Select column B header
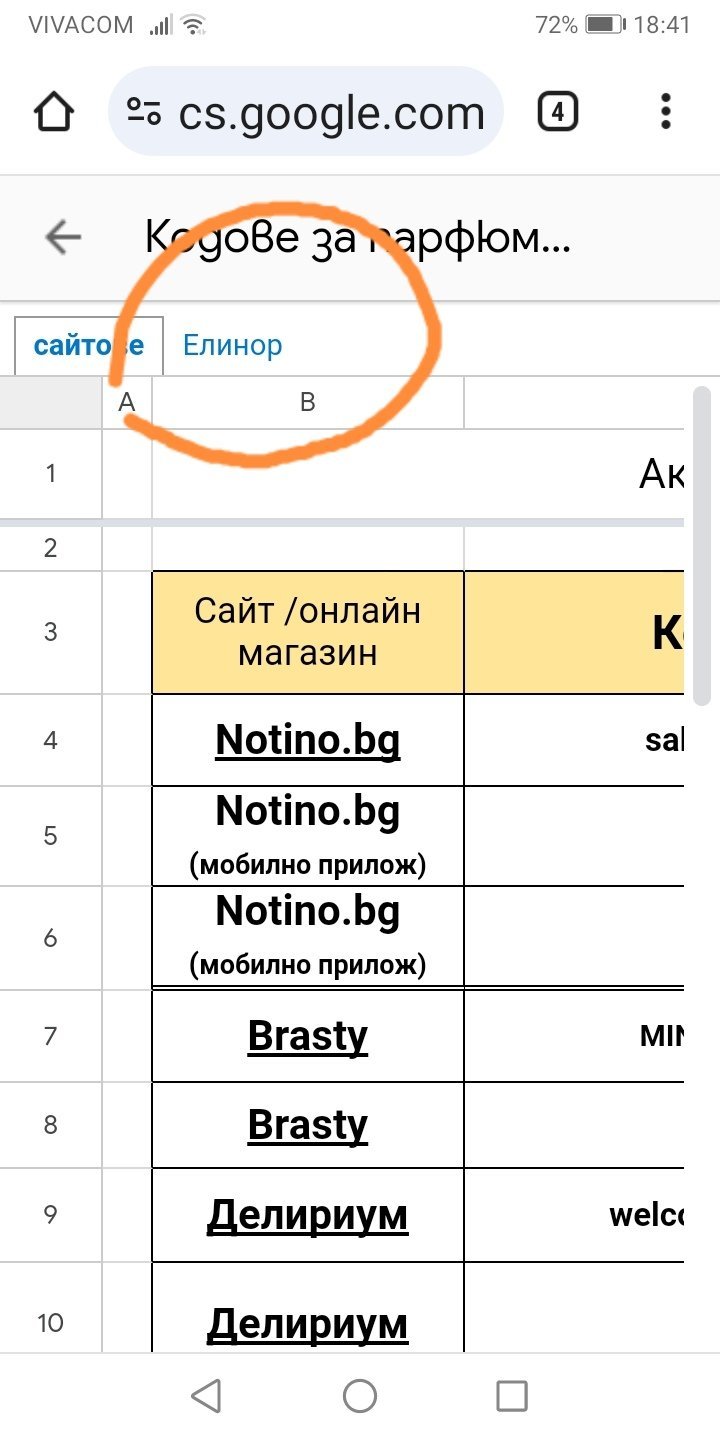Viewport: 720px width, 1440px height. tap(307, 402)
